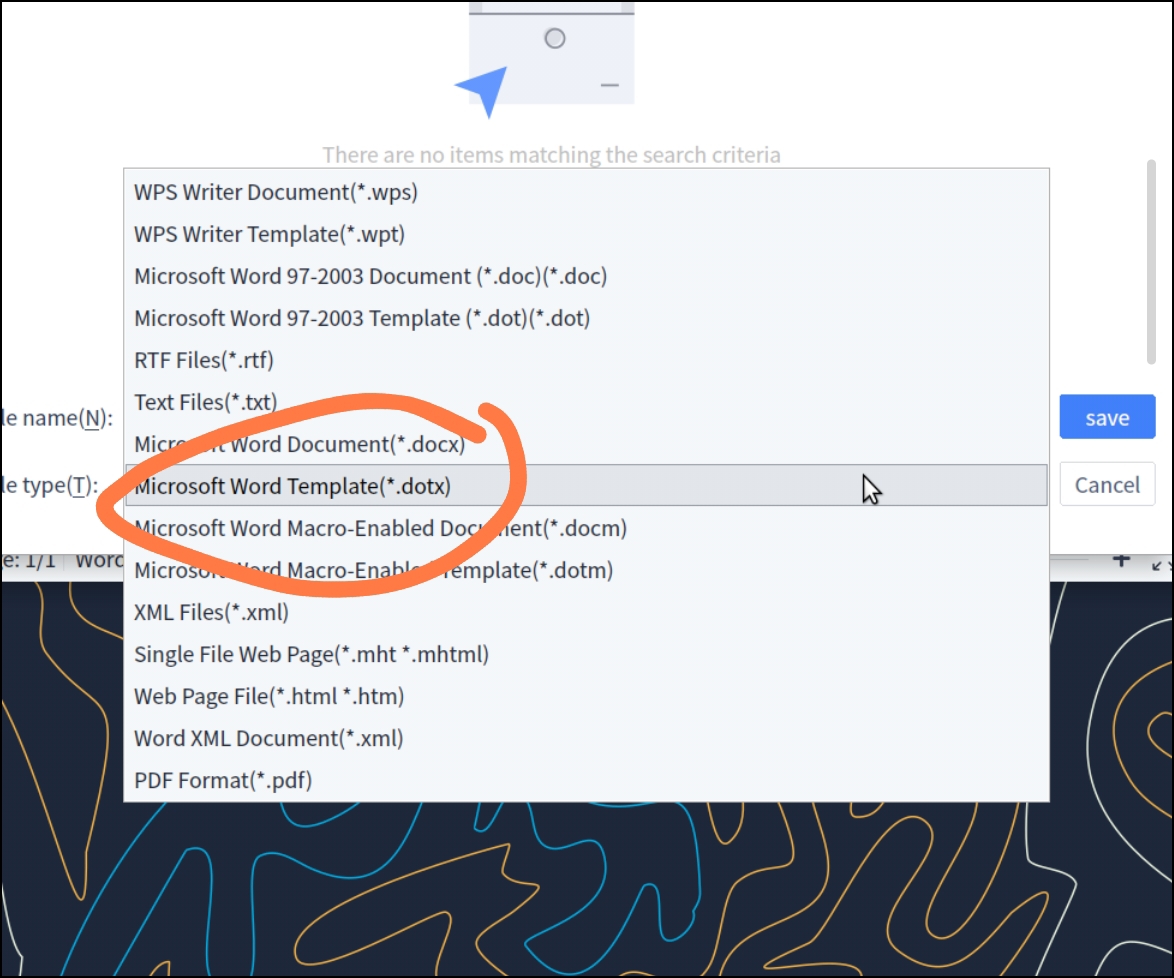Click the file list vertical scrollbar
The height and width of the screenshot is (978, 1174).
pyautogui.click(x=1151, y=261)
